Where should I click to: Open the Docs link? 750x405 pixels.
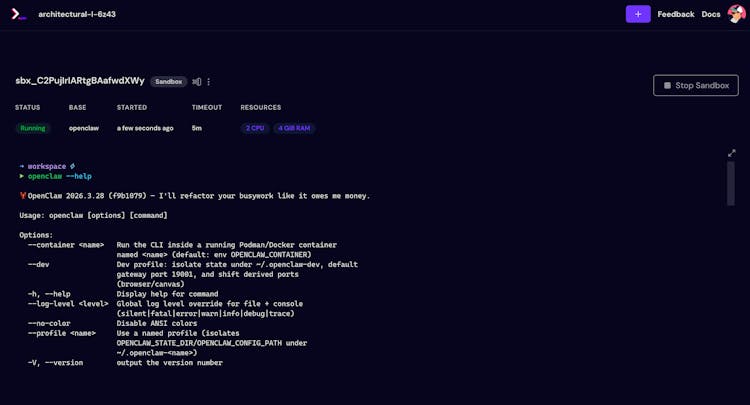tap(711, 14)
